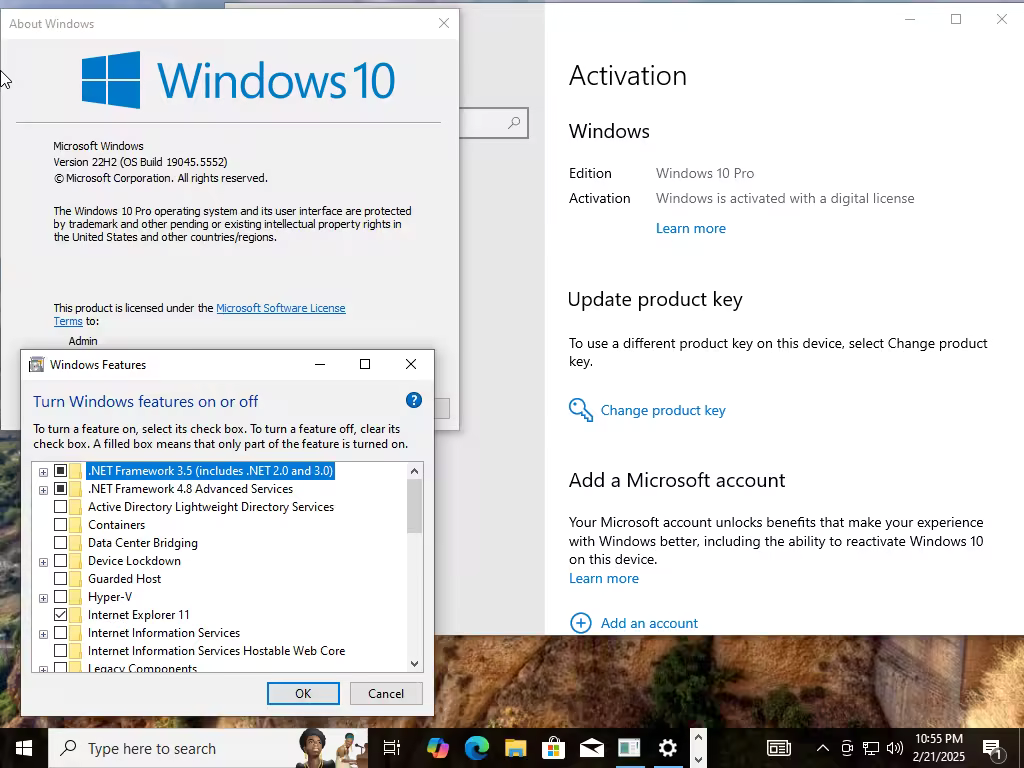
Task: Click the features list scroll up arrow
Action: (x=414, y=471)
